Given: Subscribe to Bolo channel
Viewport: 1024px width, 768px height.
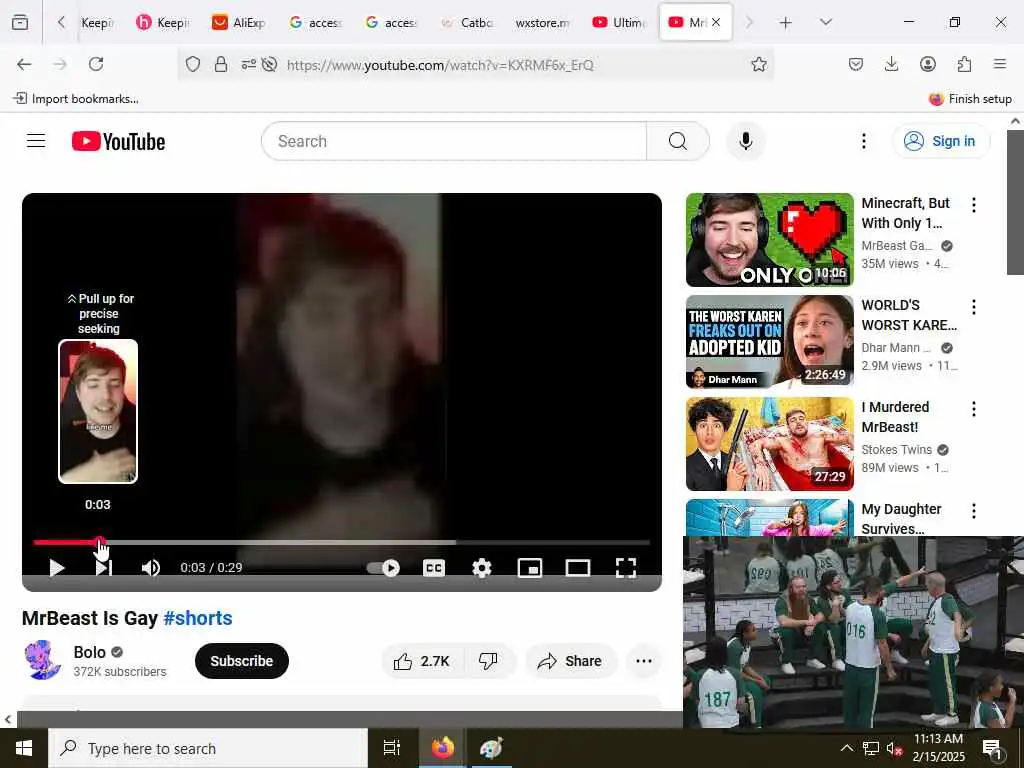Looking at the screenshot, I should 242,661.
